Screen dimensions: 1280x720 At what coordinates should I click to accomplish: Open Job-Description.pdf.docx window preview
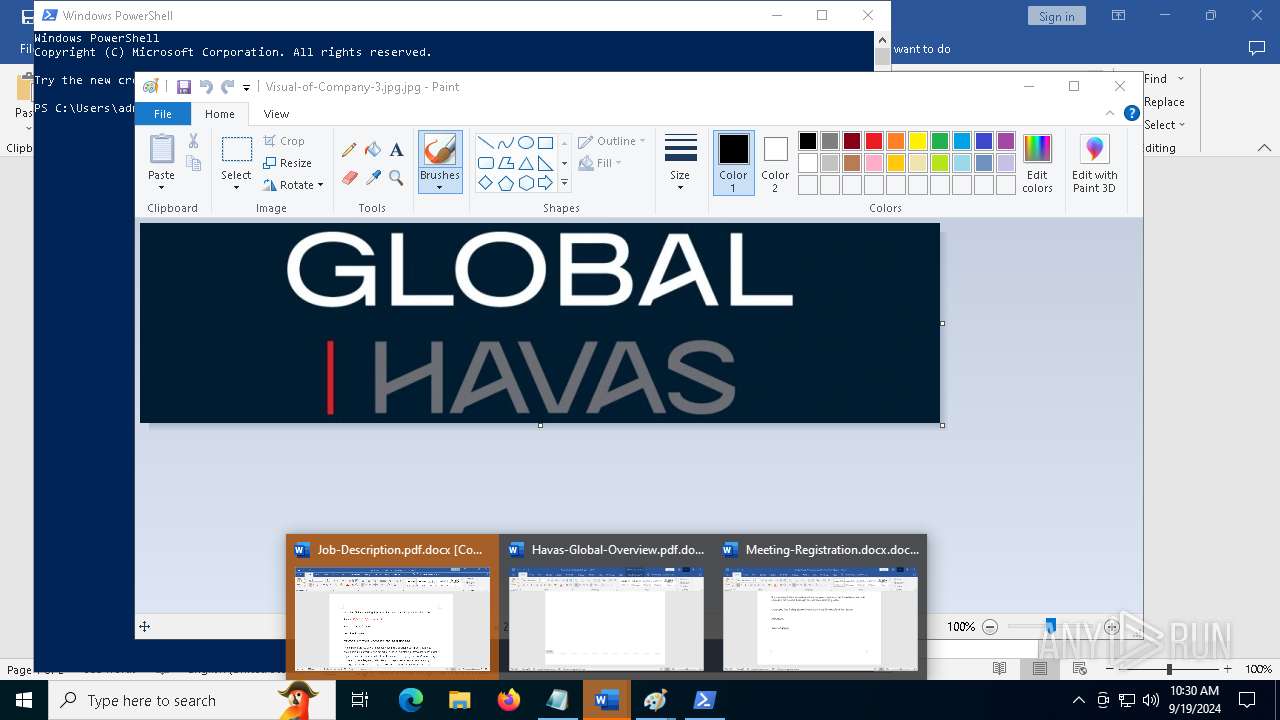(x=392, y=607)
